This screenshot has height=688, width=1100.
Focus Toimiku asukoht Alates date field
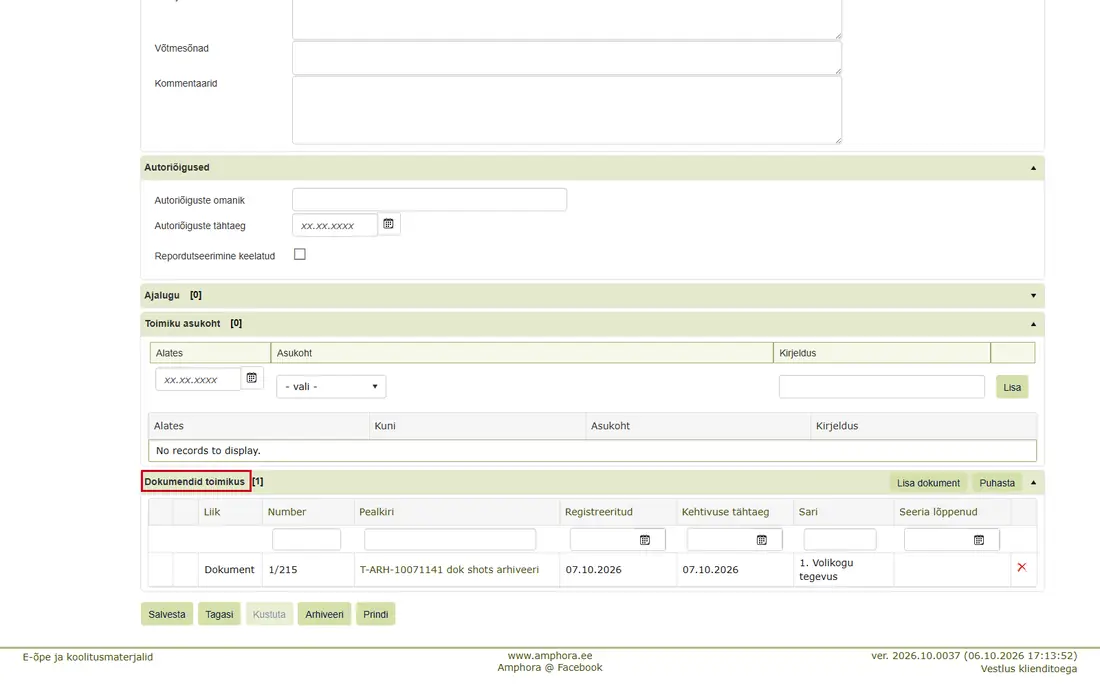[x=198, y=379]
